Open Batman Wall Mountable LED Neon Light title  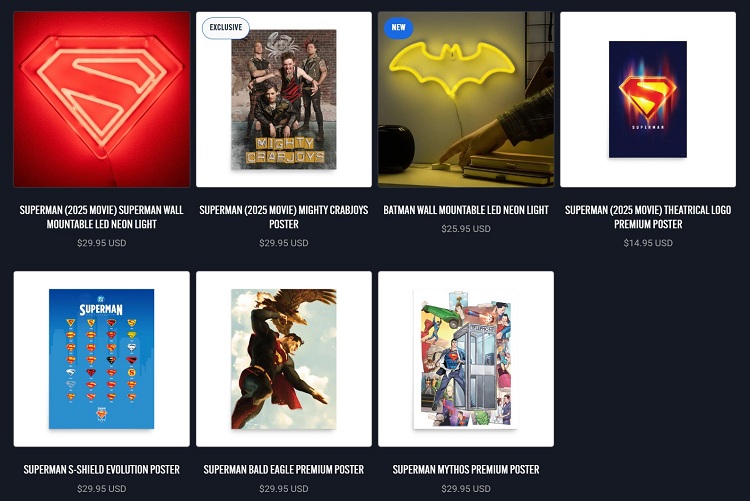point(466,210)
